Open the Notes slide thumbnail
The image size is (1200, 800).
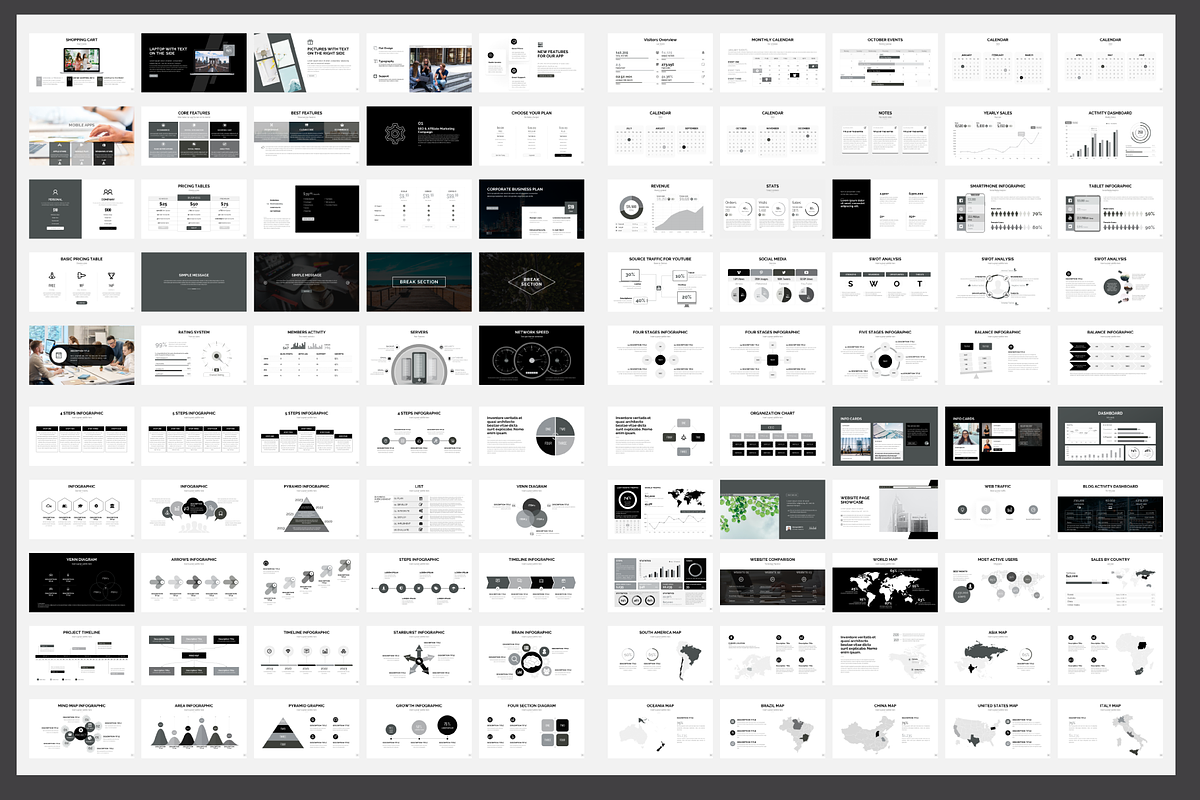[885, 135]
